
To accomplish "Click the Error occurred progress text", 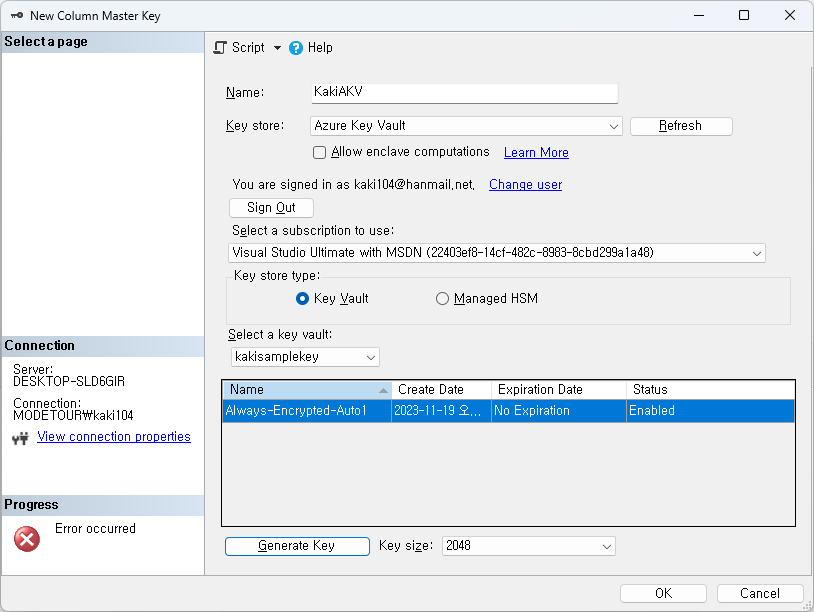I will tap(95, 528).
